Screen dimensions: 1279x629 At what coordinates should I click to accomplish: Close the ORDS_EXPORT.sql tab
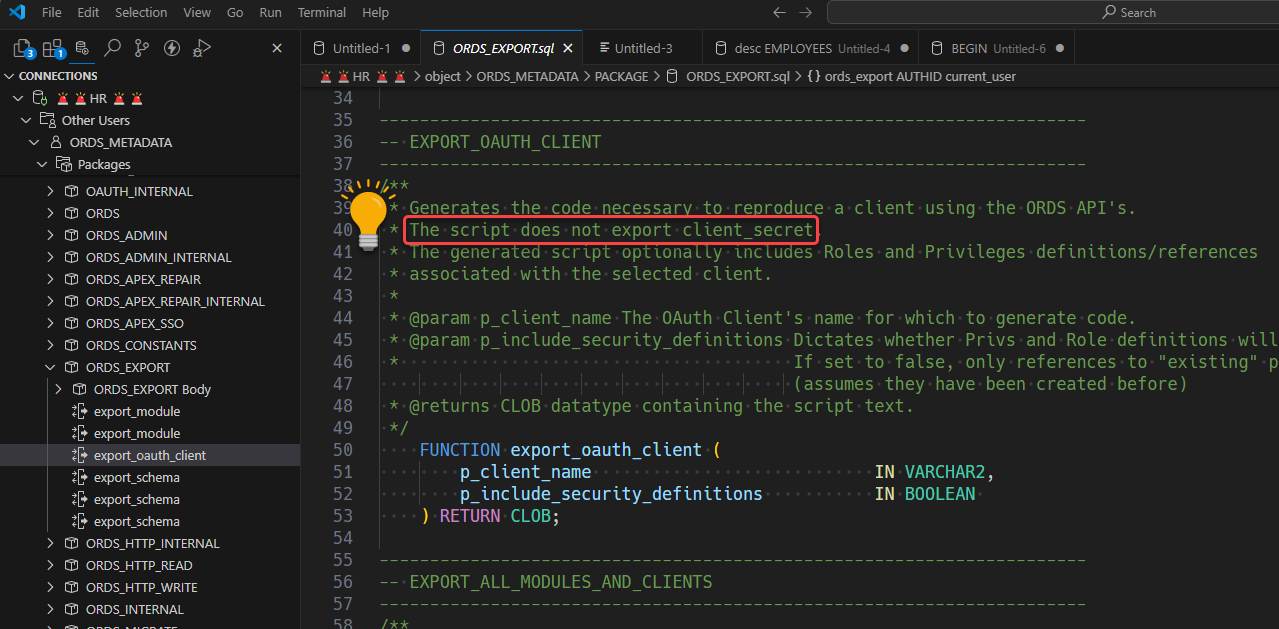click(568, 48)
